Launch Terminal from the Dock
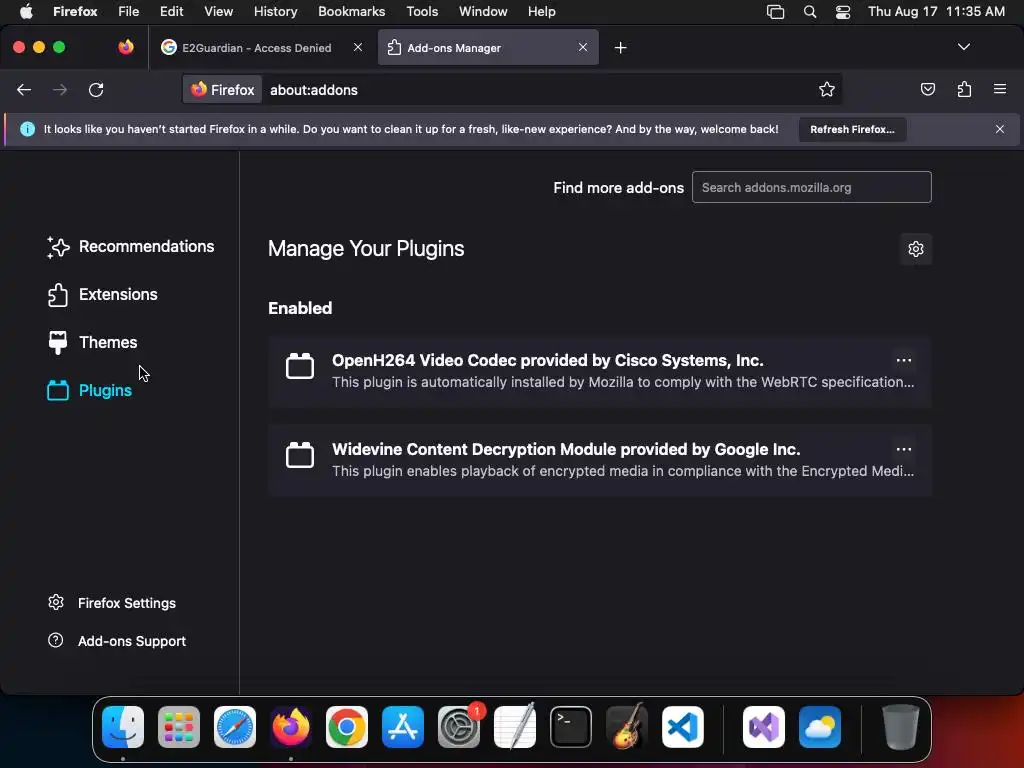 (571, 727)
